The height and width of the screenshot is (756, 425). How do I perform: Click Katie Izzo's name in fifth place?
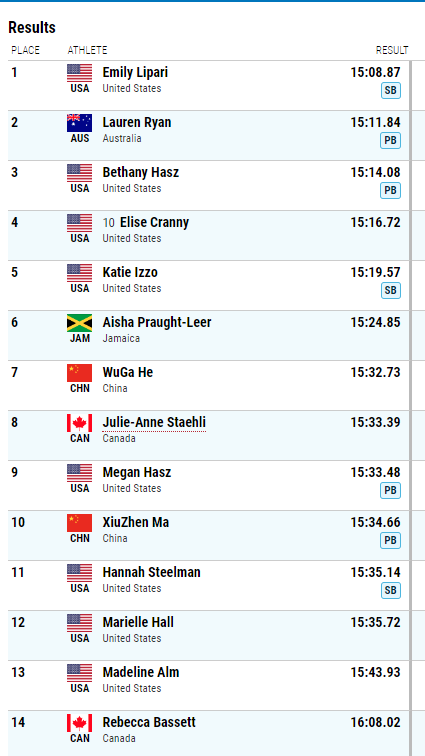click(130, 272)
